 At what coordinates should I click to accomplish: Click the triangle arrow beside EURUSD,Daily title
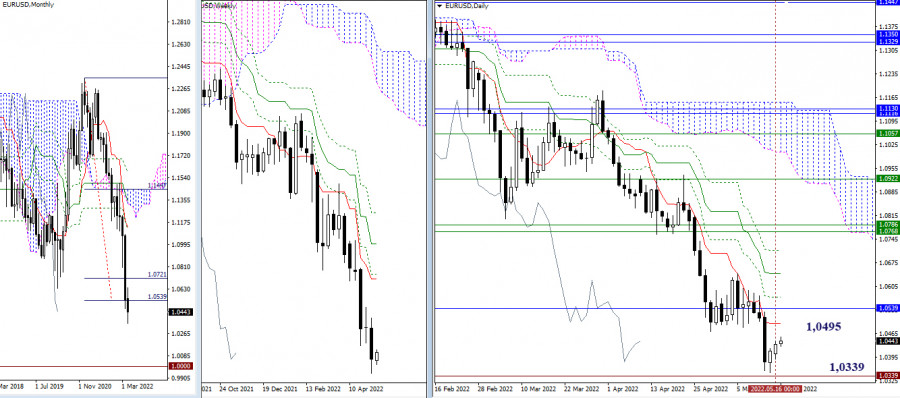pyautogui.click(x=440, y=5)
